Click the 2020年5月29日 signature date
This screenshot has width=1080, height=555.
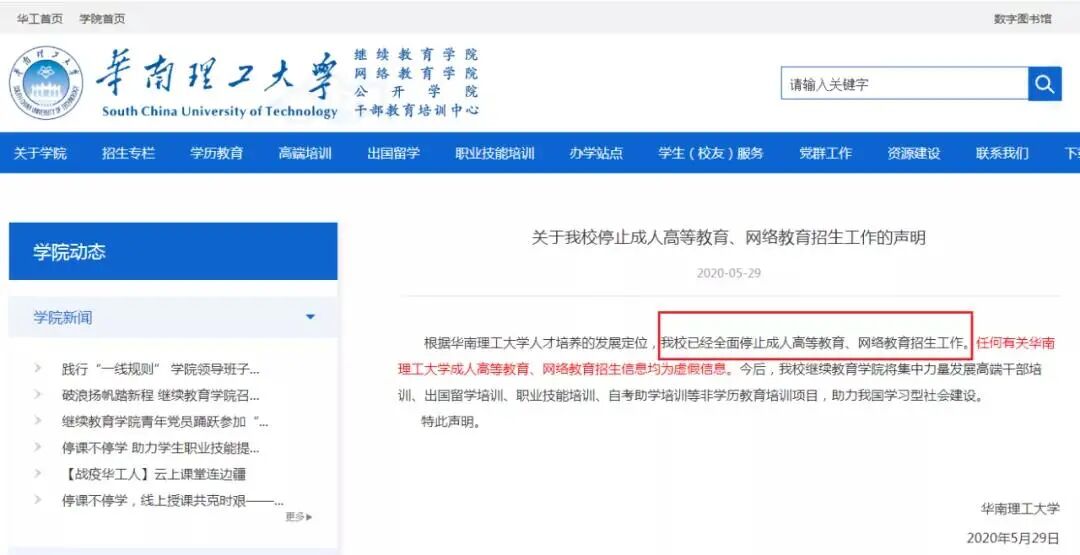click(1012, 538)
